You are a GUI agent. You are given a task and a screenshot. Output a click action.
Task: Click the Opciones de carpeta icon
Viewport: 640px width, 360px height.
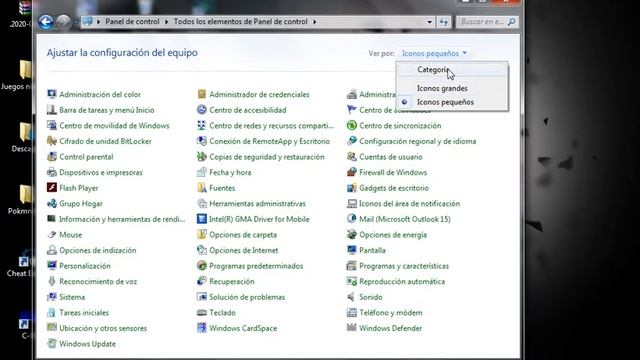[202, 235]
